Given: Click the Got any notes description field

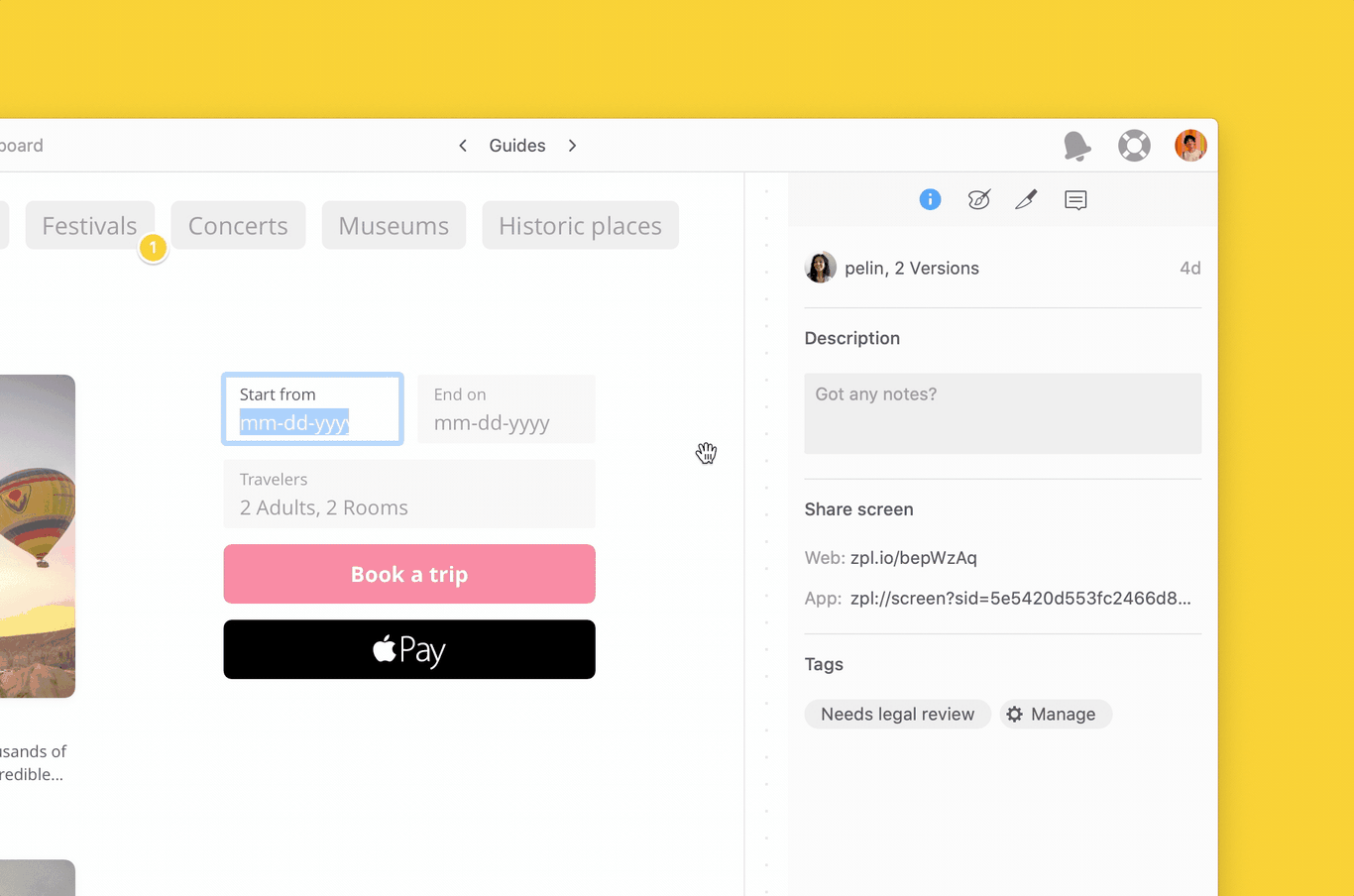Looking at the screenshot, I should (x=1002, y=413).
